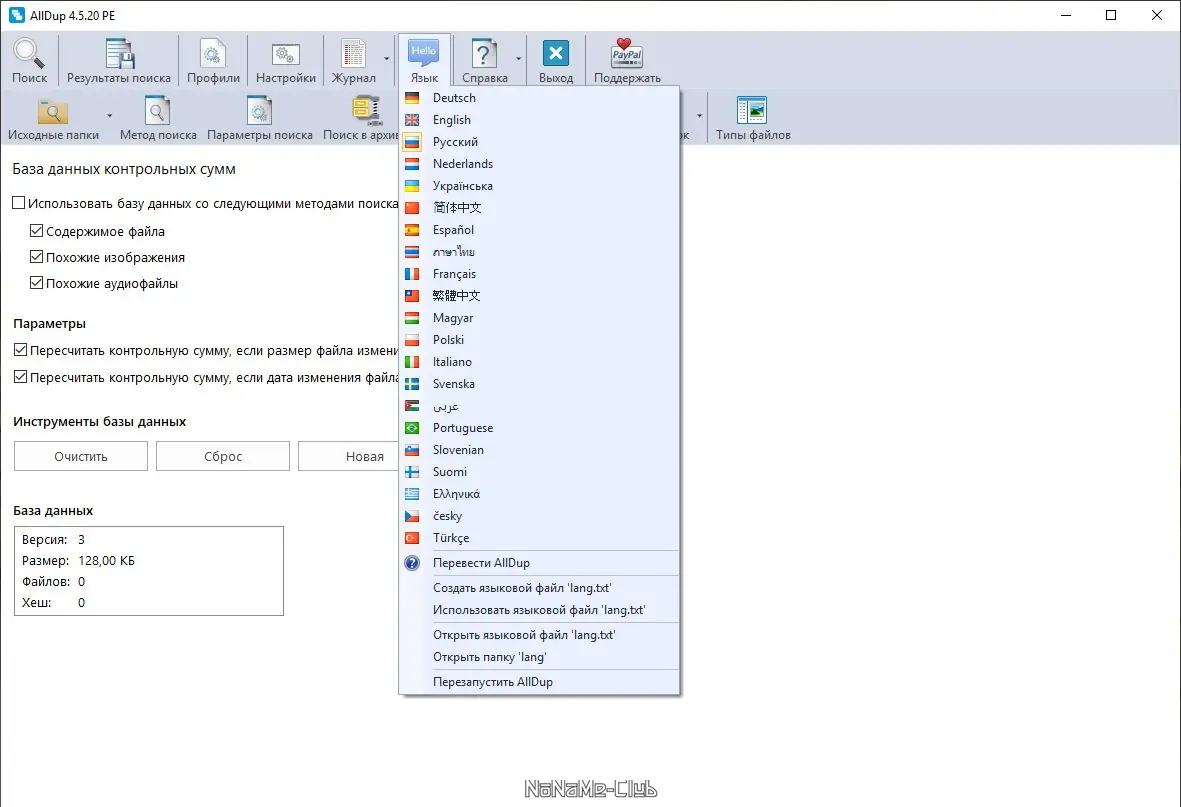Click the Язык Hello icon
Screen dimensions: 1181x807
tap(424, 53)
